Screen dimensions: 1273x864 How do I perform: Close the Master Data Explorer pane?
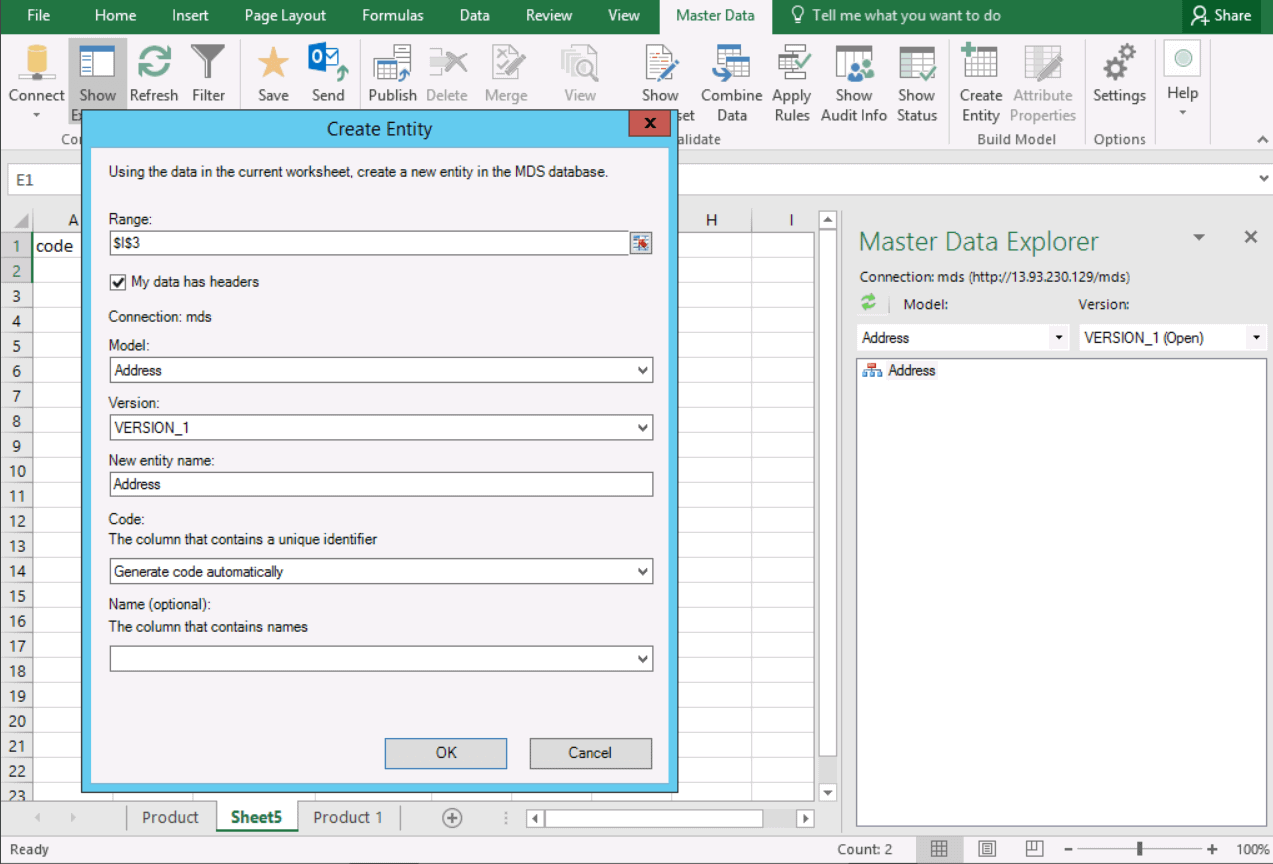(1251, 237)
